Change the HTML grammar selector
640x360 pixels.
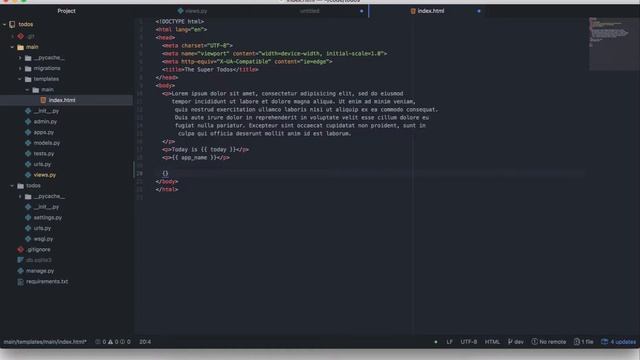[x=492, y=342]
